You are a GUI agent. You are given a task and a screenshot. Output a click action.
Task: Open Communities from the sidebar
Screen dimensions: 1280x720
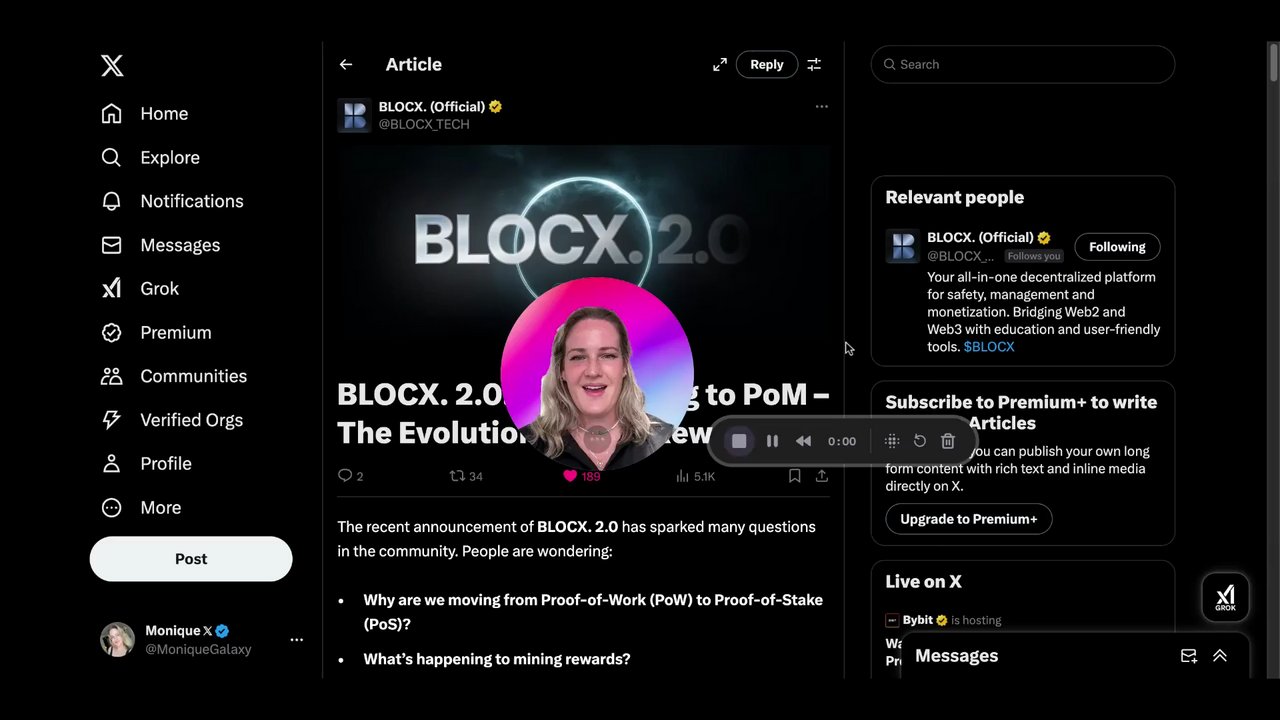click(x=174, y=376)
